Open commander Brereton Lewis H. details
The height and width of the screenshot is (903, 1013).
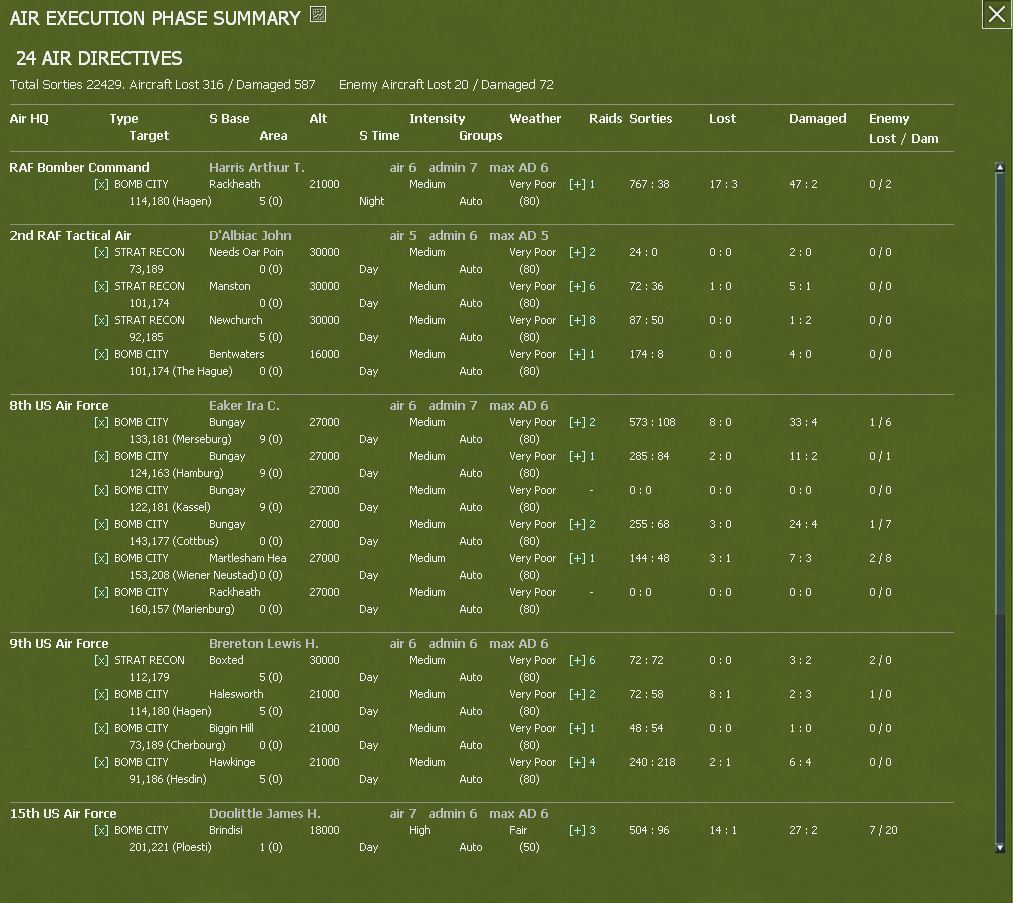(264, 644)
